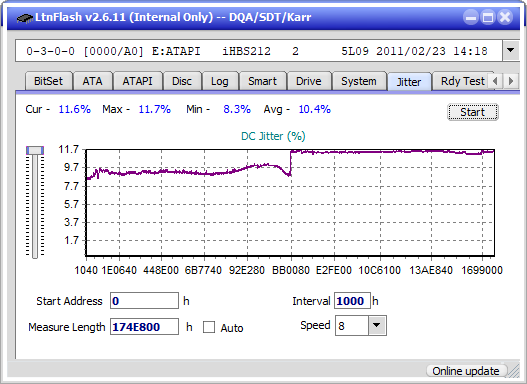Open the Smart tab
The image size is (527, 384).
(x=262, y=81)
